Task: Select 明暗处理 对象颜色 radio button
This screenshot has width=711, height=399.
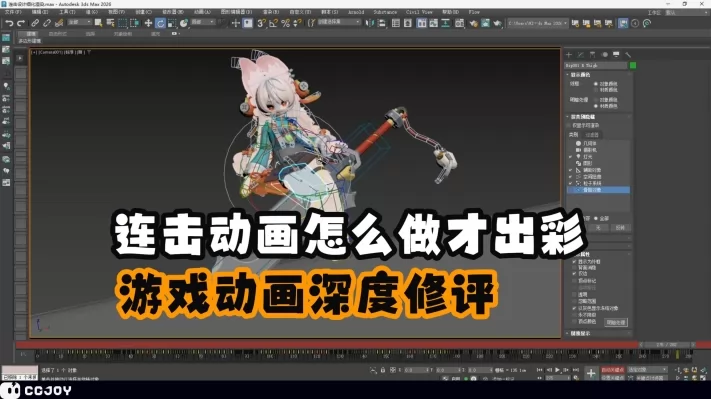Action: (x=596, y=100)
